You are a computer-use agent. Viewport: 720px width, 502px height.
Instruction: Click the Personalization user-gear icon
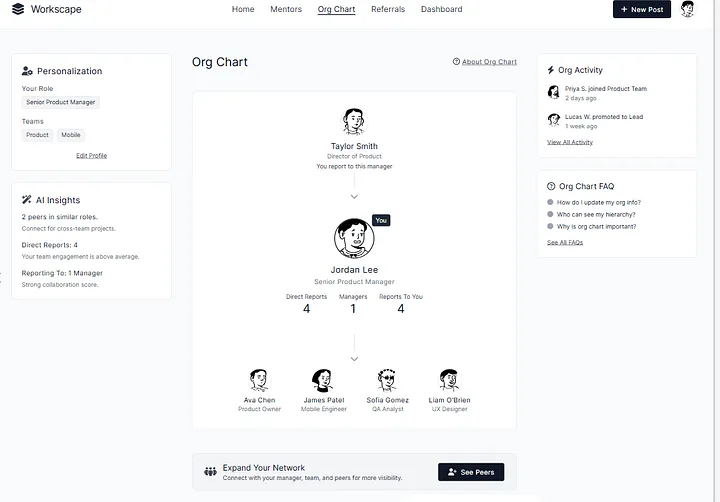point(27,71)
